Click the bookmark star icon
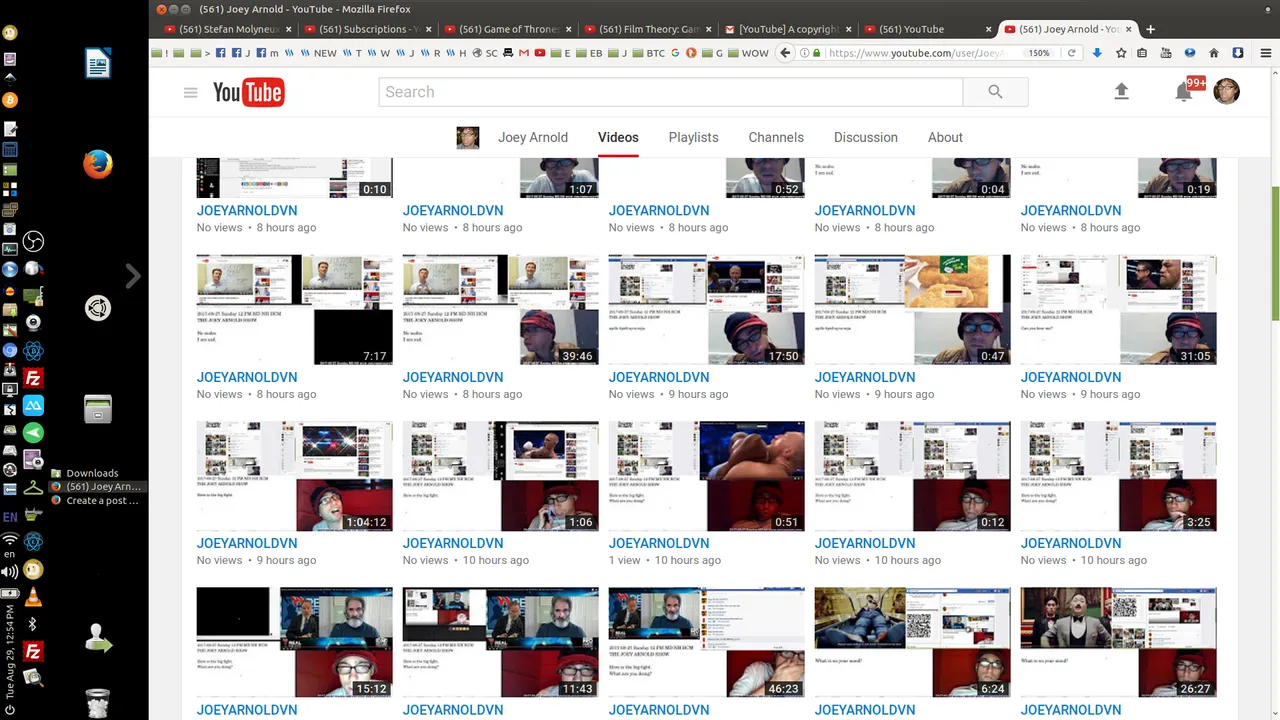Image resolution: width=1280 pixels, height=720 pixels. 1121,53
